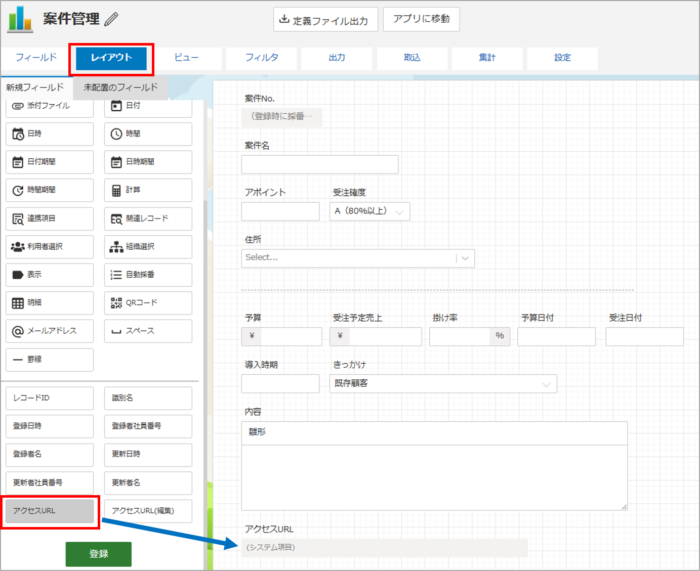Image resolution: width=700 pixels, height=571 pixels.
Task: Choose the QRコード field type
Action: click(148, 303)
